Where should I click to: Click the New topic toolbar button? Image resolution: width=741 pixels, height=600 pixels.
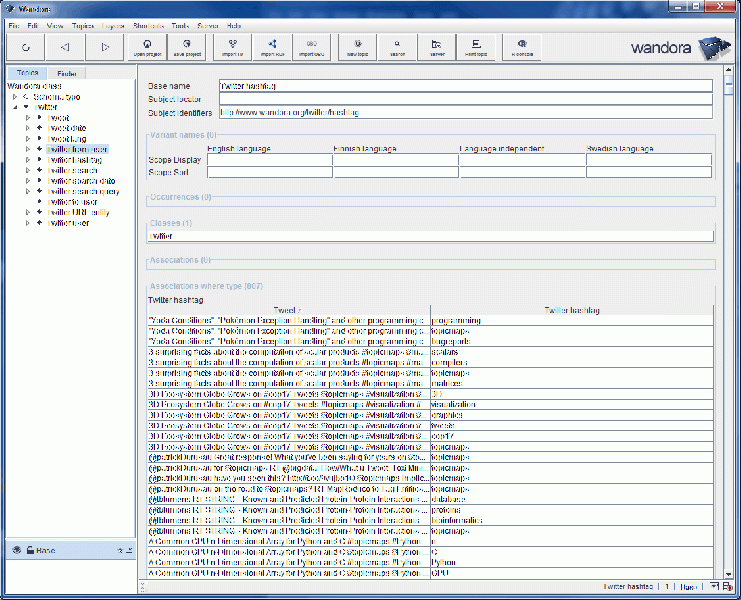click(357, 47)
